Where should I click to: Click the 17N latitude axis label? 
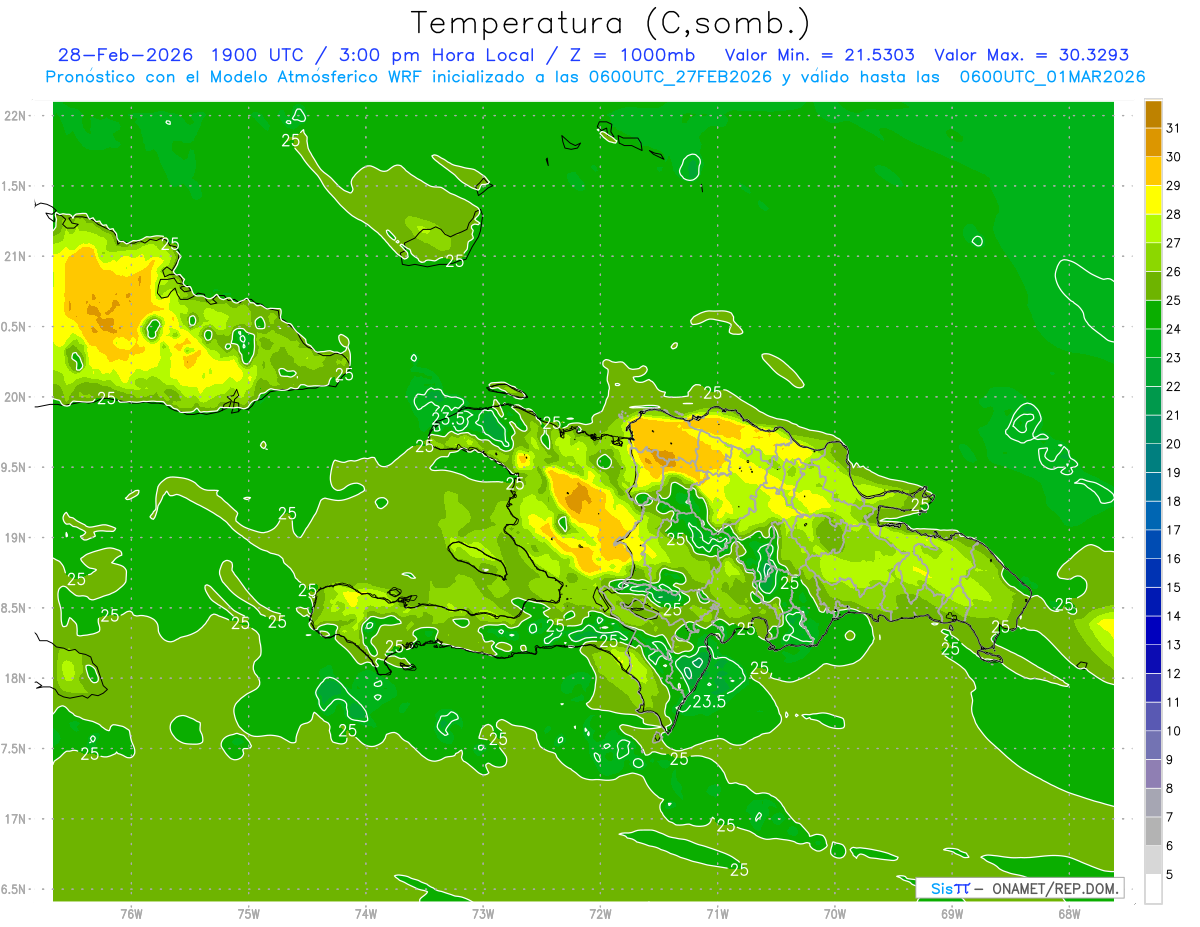pos(15,819)
